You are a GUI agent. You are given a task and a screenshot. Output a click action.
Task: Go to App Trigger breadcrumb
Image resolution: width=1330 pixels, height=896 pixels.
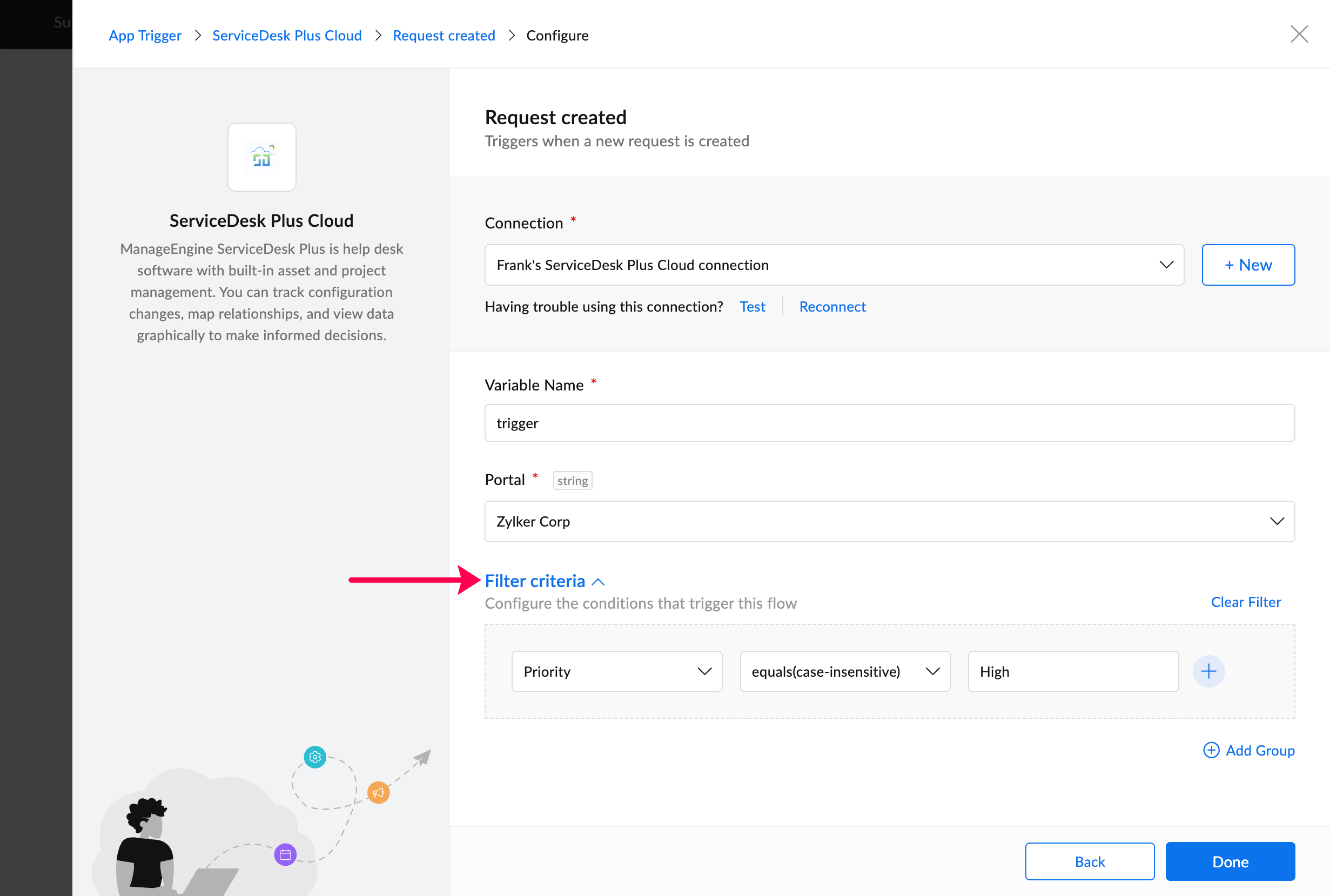[145, 36]
